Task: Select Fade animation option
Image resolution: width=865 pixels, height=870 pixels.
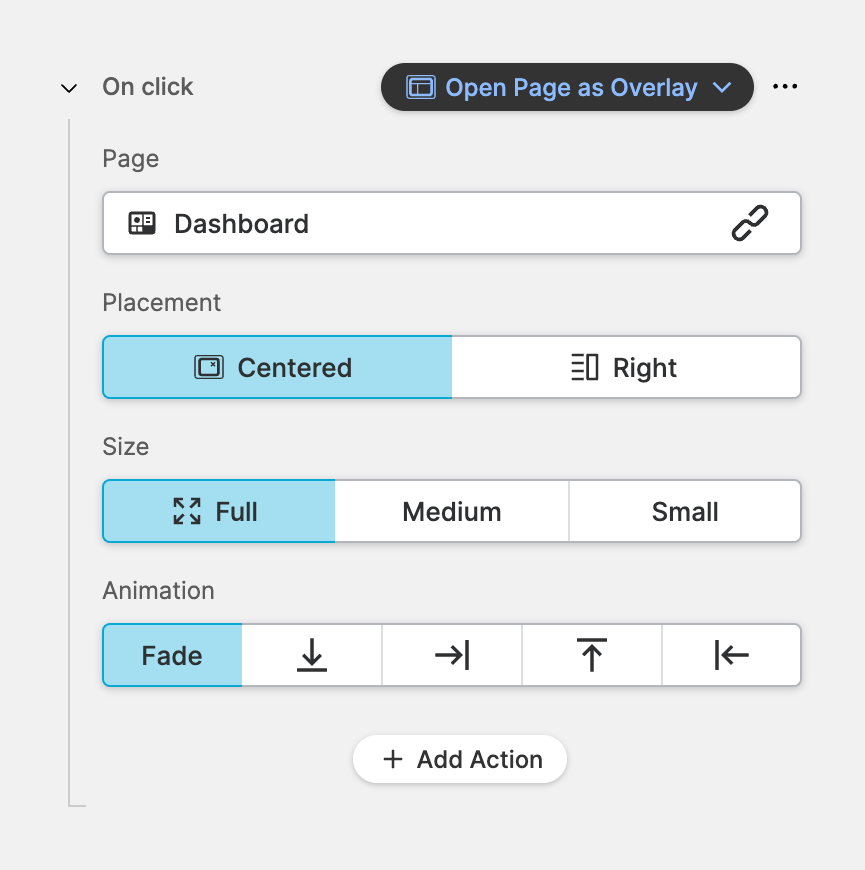Action: pos(172,656)
